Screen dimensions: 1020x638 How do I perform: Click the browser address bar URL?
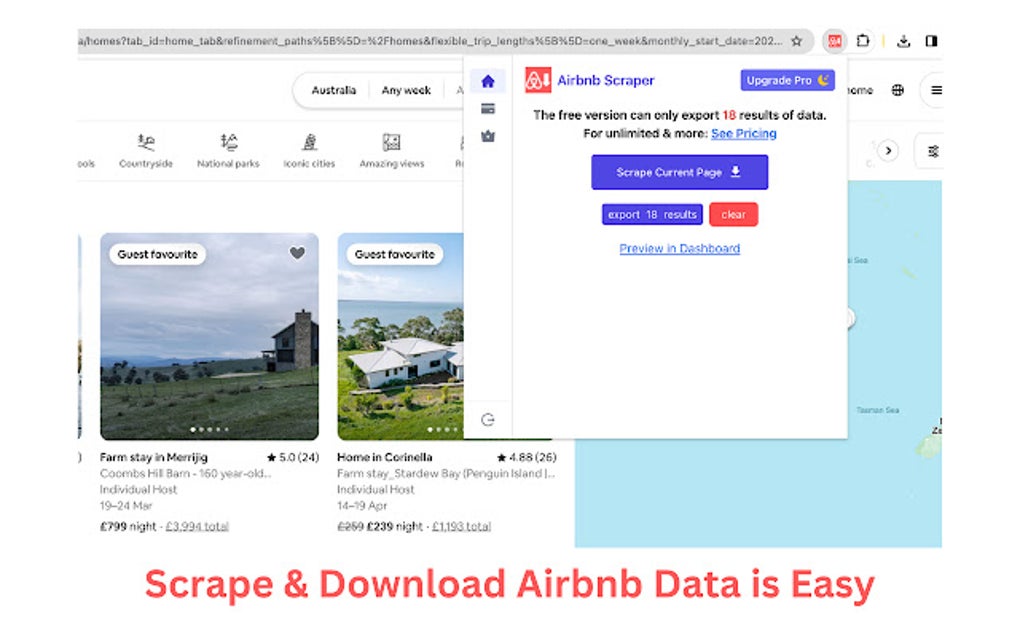430,41
